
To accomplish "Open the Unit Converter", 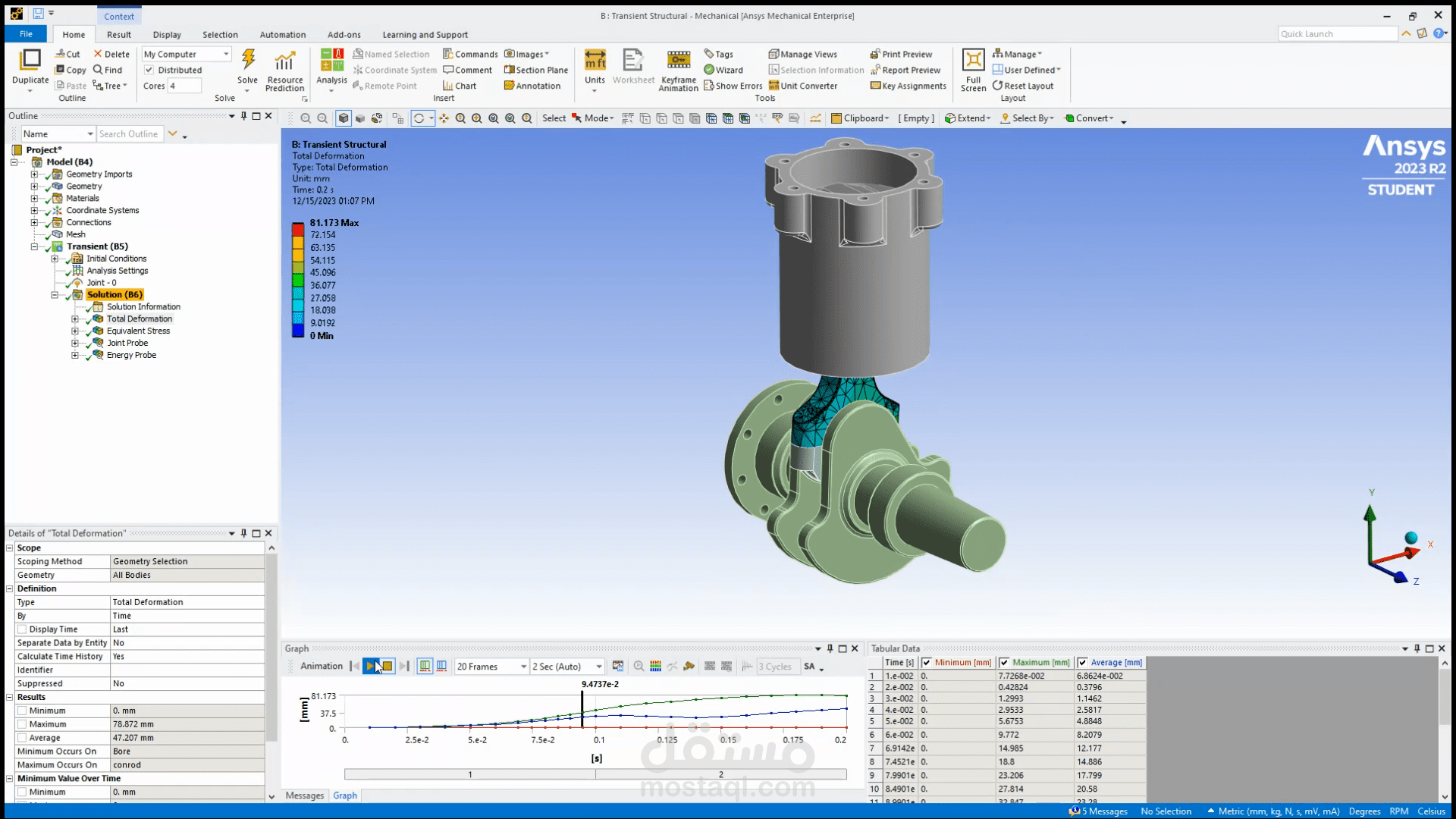I will [803, 86].
